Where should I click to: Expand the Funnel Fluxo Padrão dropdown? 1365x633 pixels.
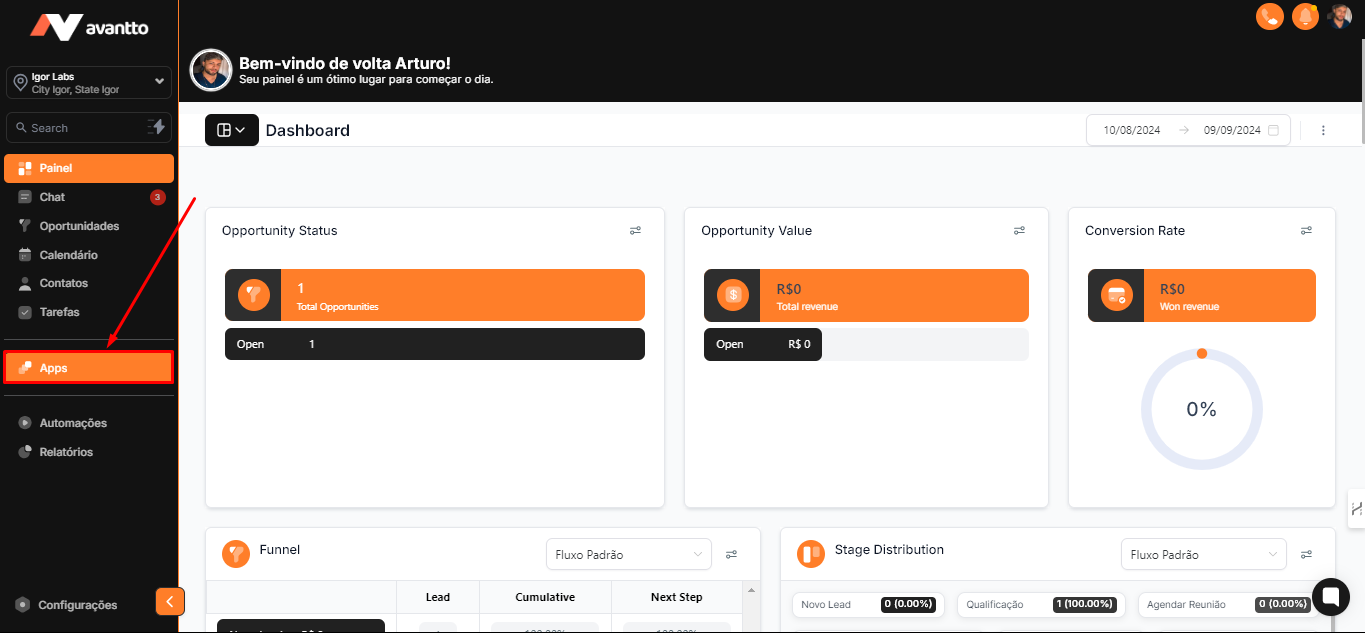(627, 554)
